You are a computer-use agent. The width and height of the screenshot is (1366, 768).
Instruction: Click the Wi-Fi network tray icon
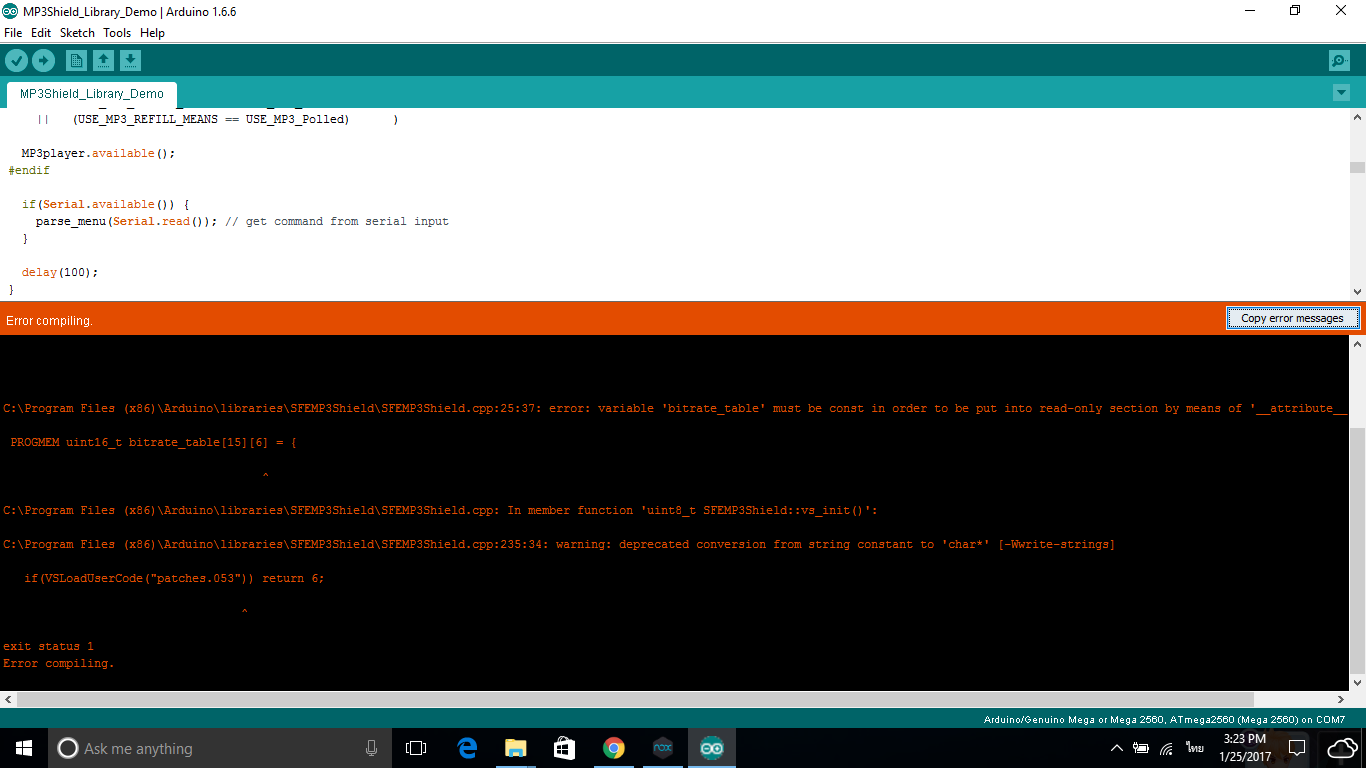point(1167,748)
